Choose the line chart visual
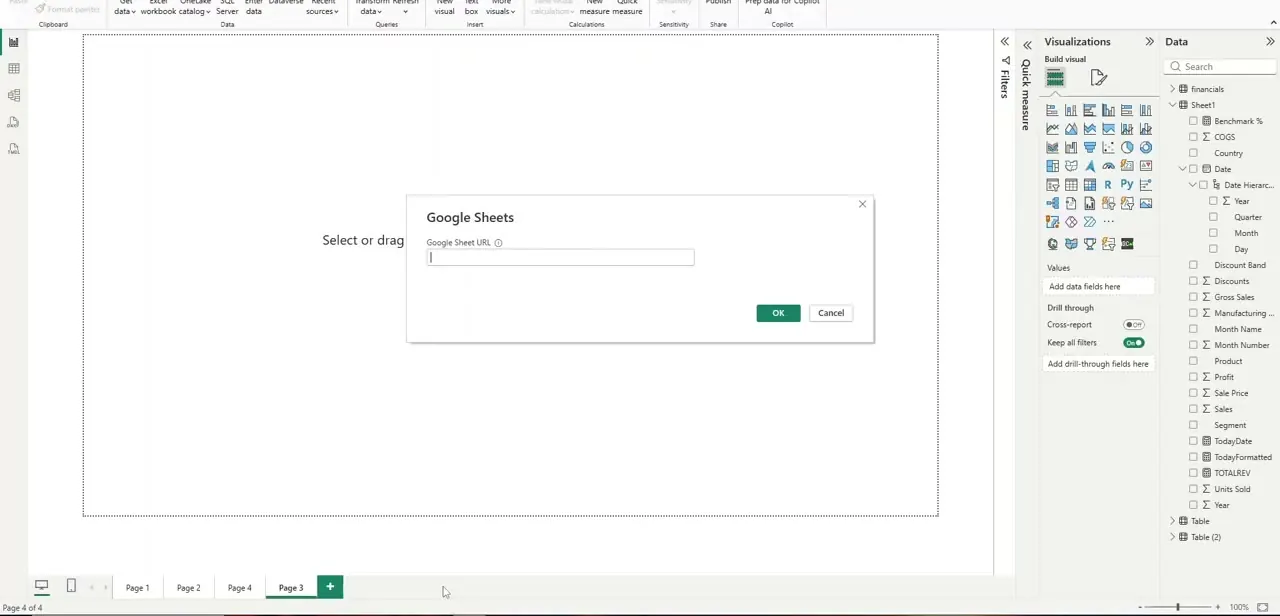1280x616 pixels. coord(1052,129)
